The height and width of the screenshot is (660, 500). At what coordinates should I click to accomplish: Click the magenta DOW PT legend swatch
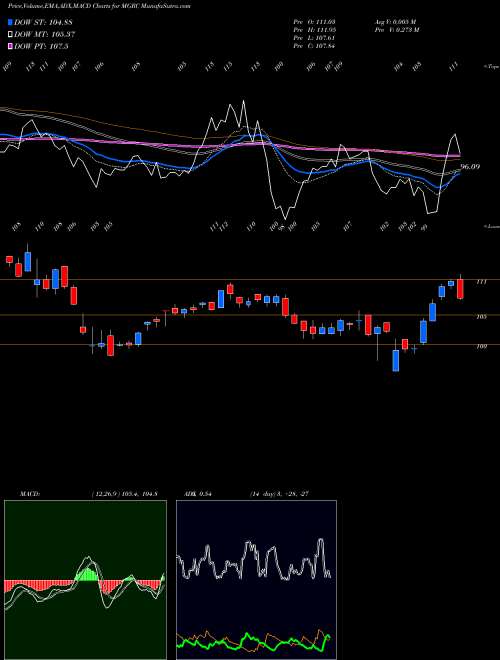tap(11, 46)
